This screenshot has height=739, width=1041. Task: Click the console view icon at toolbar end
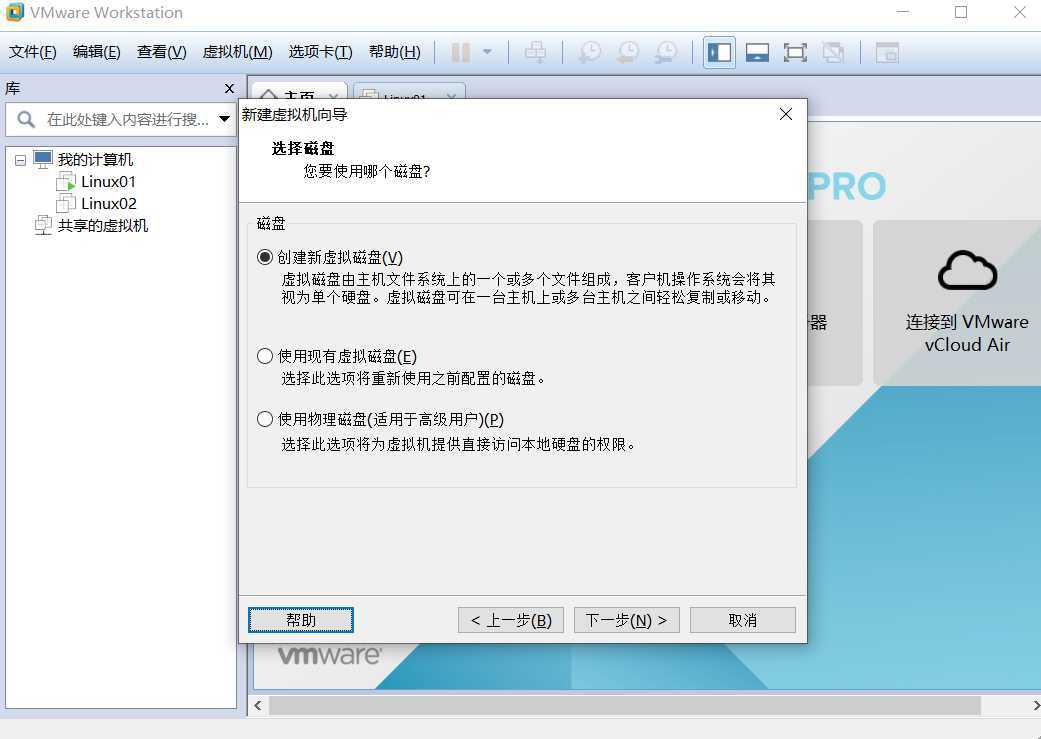tap(887, 52)
